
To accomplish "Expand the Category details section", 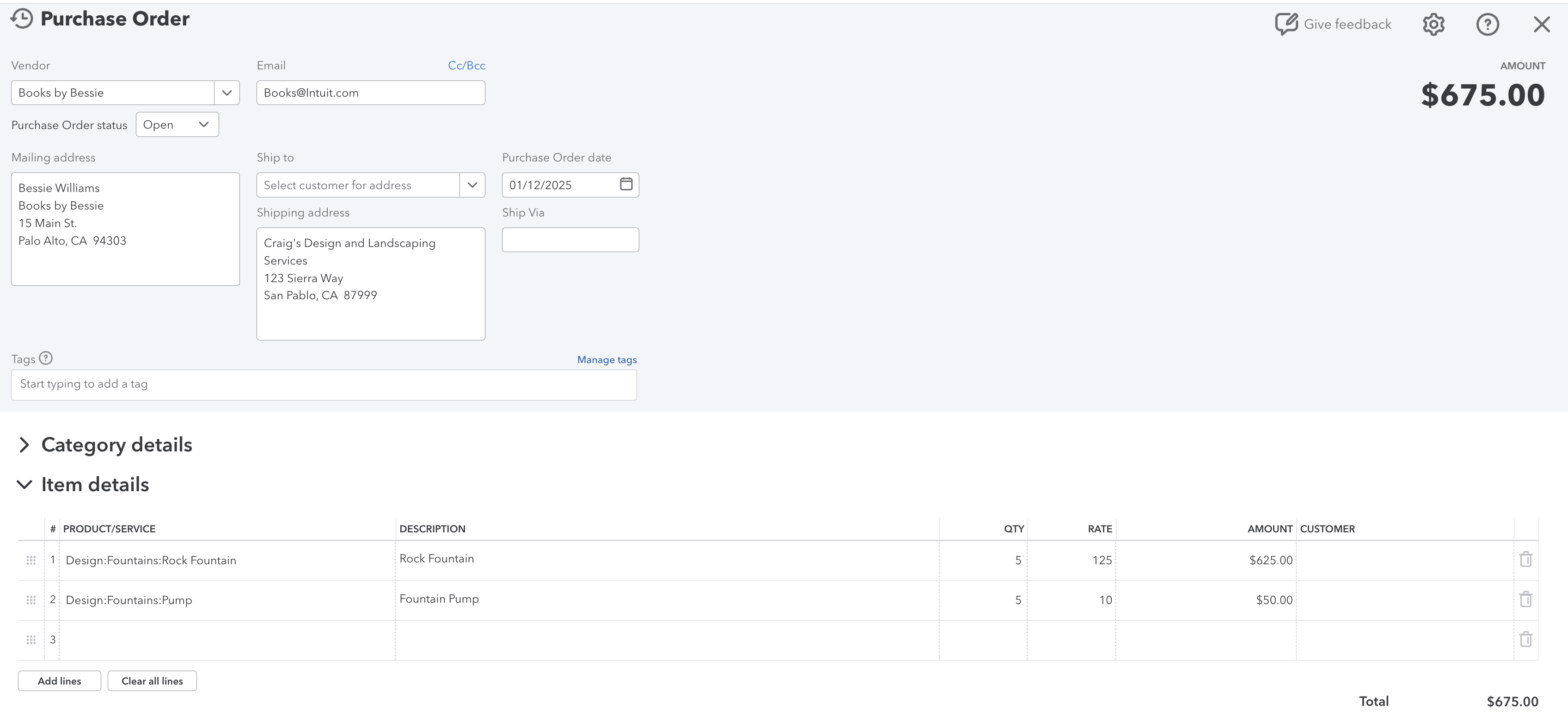I will pyautogui.click(x=24, y=445).
